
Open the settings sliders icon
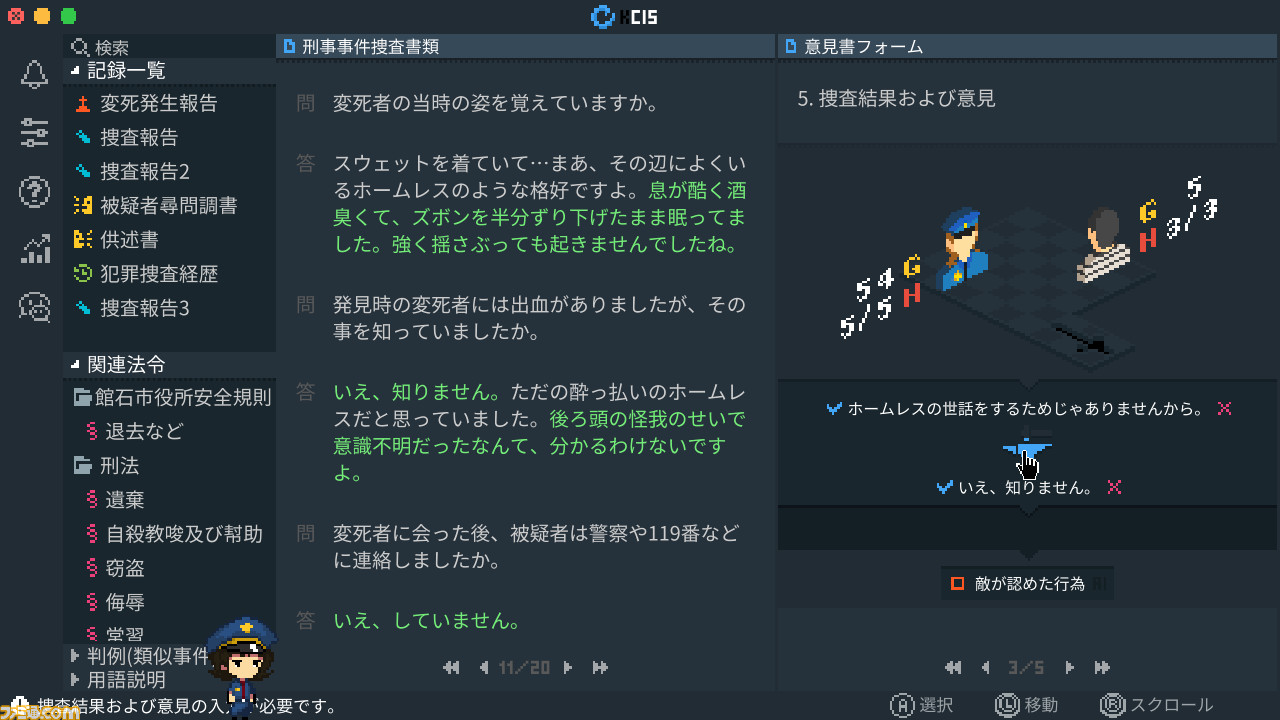pyautogui.click(x=34, y=132)
